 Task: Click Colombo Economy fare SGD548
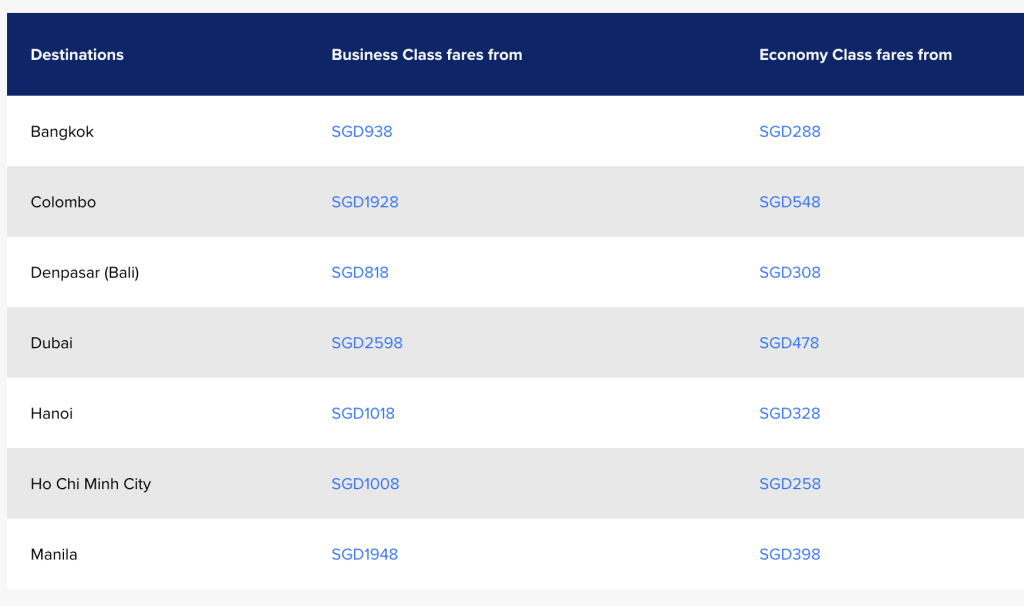coord(789,202)
